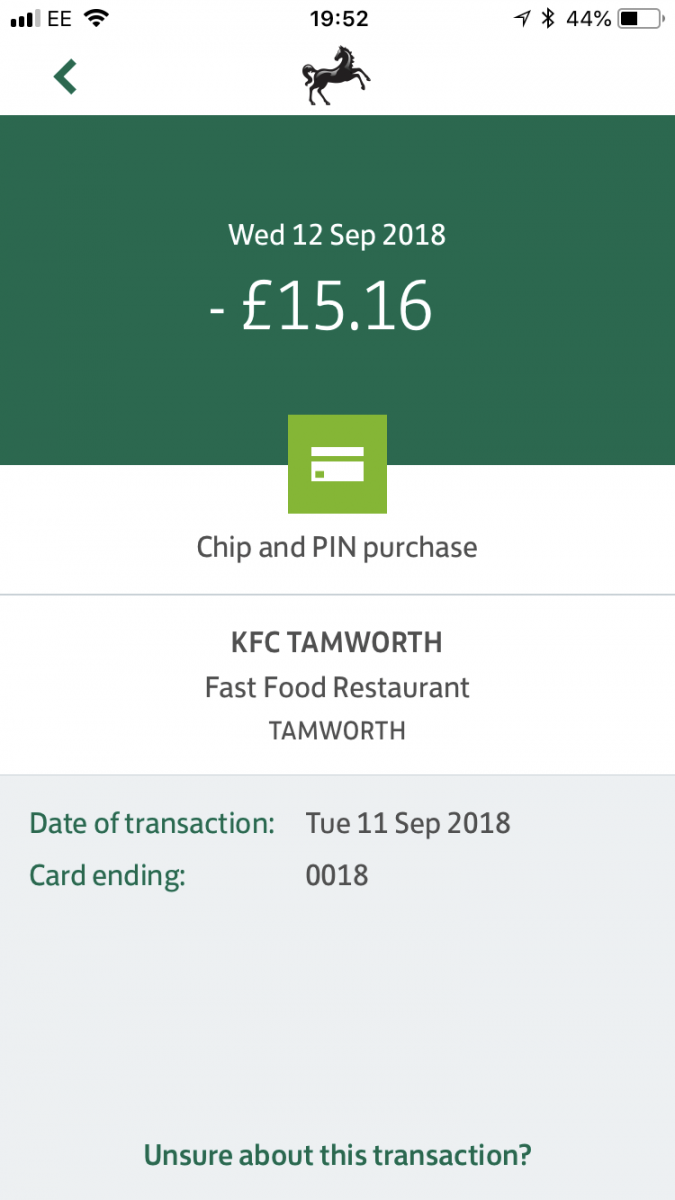Tap the Wed 12 Sep 2018 date
The width and height of the screenshot is (675, 1200).
click(337, 235)
